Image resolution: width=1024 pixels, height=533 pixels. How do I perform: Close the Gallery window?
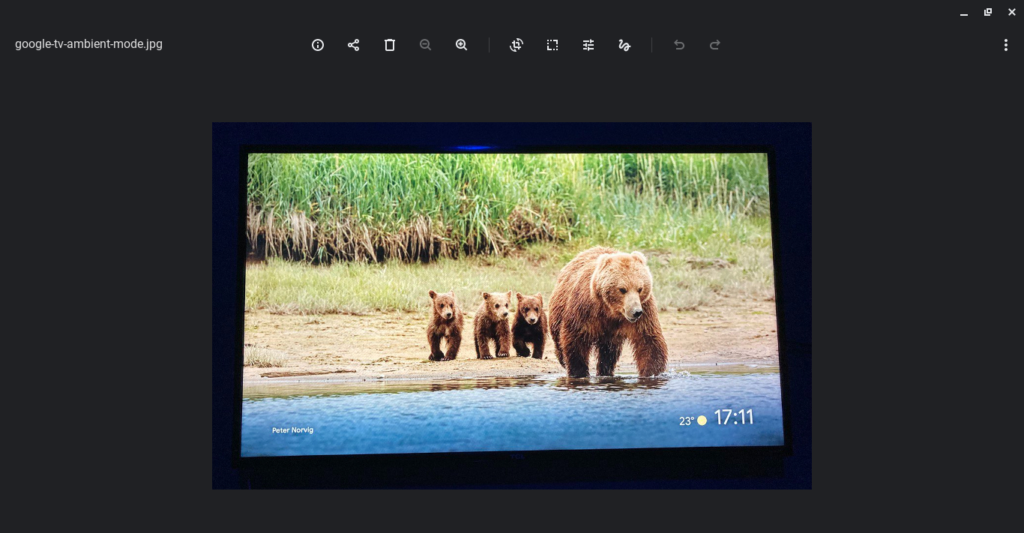pos(1012,12)
